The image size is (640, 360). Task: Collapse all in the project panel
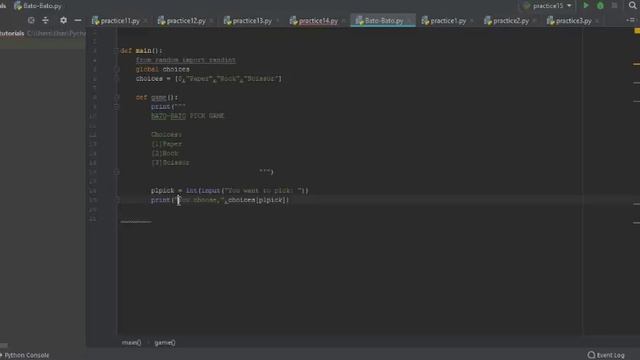45,20
